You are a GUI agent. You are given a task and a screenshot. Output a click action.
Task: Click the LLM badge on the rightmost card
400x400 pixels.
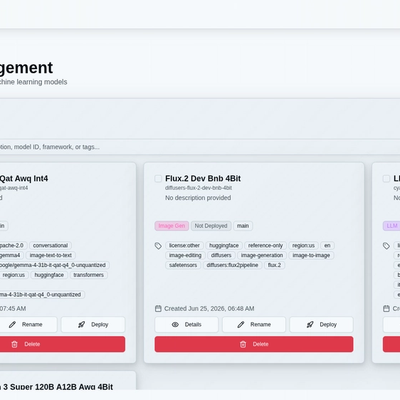pos(392,226)
